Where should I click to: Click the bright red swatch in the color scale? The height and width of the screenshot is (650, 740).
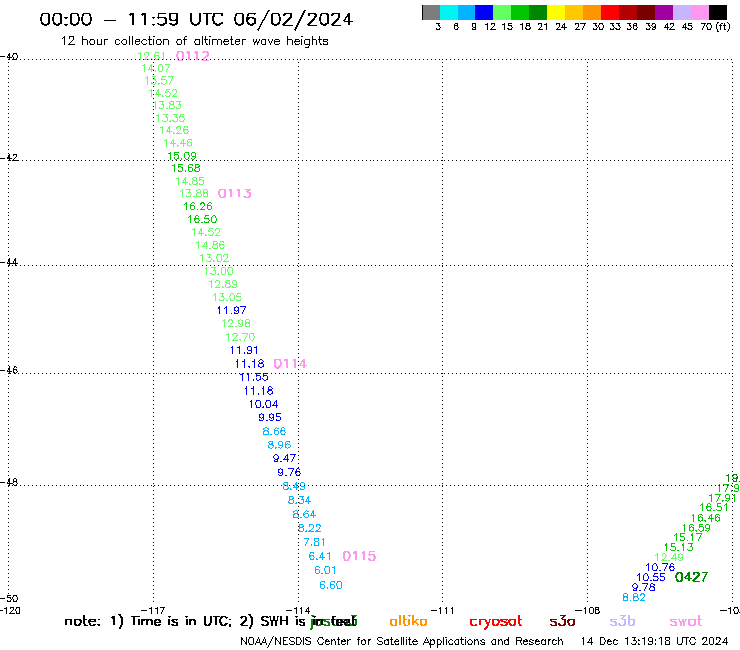click(x=610, y=12)
